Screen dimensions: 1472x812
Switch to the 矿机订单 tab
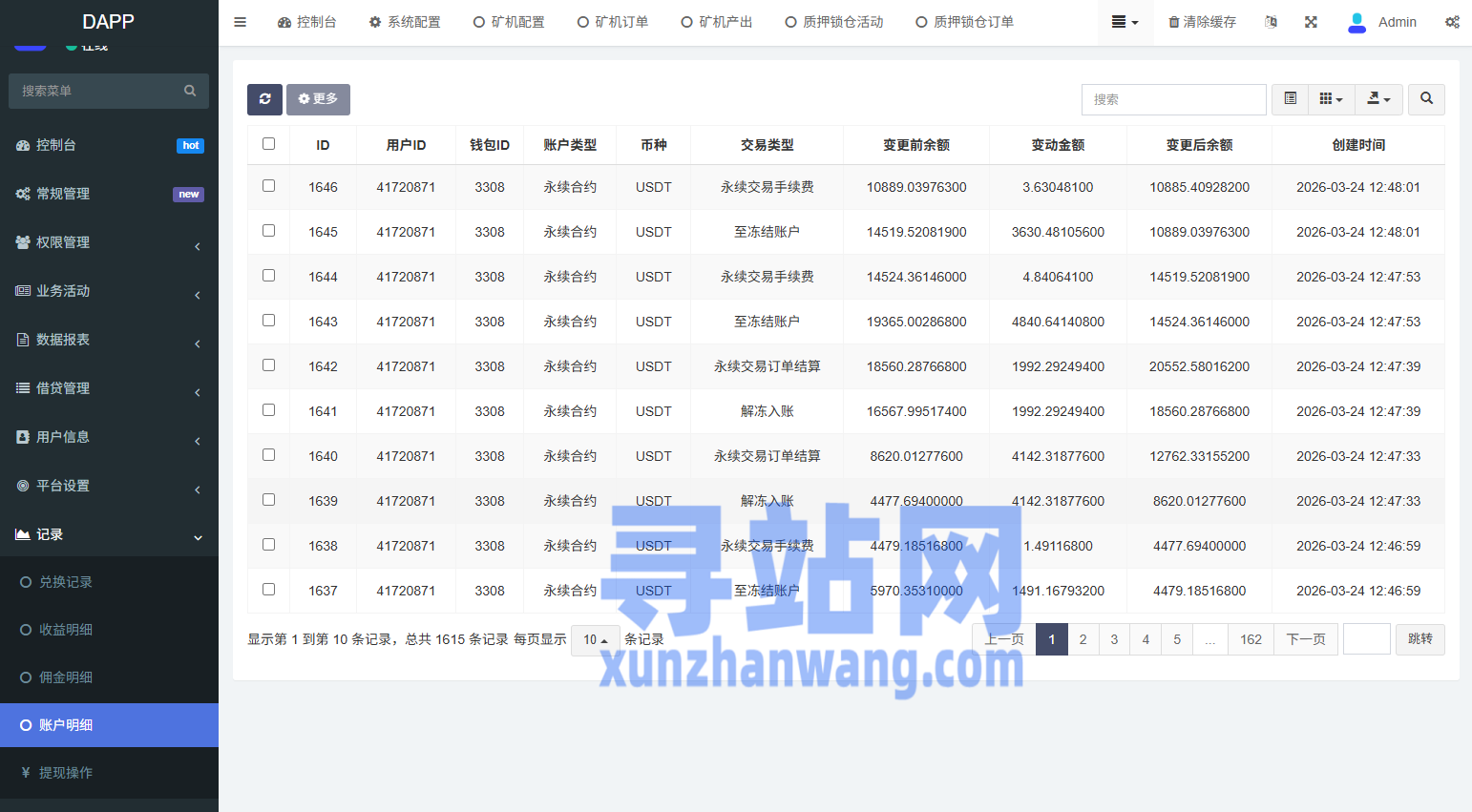click(x=613, y=22)
